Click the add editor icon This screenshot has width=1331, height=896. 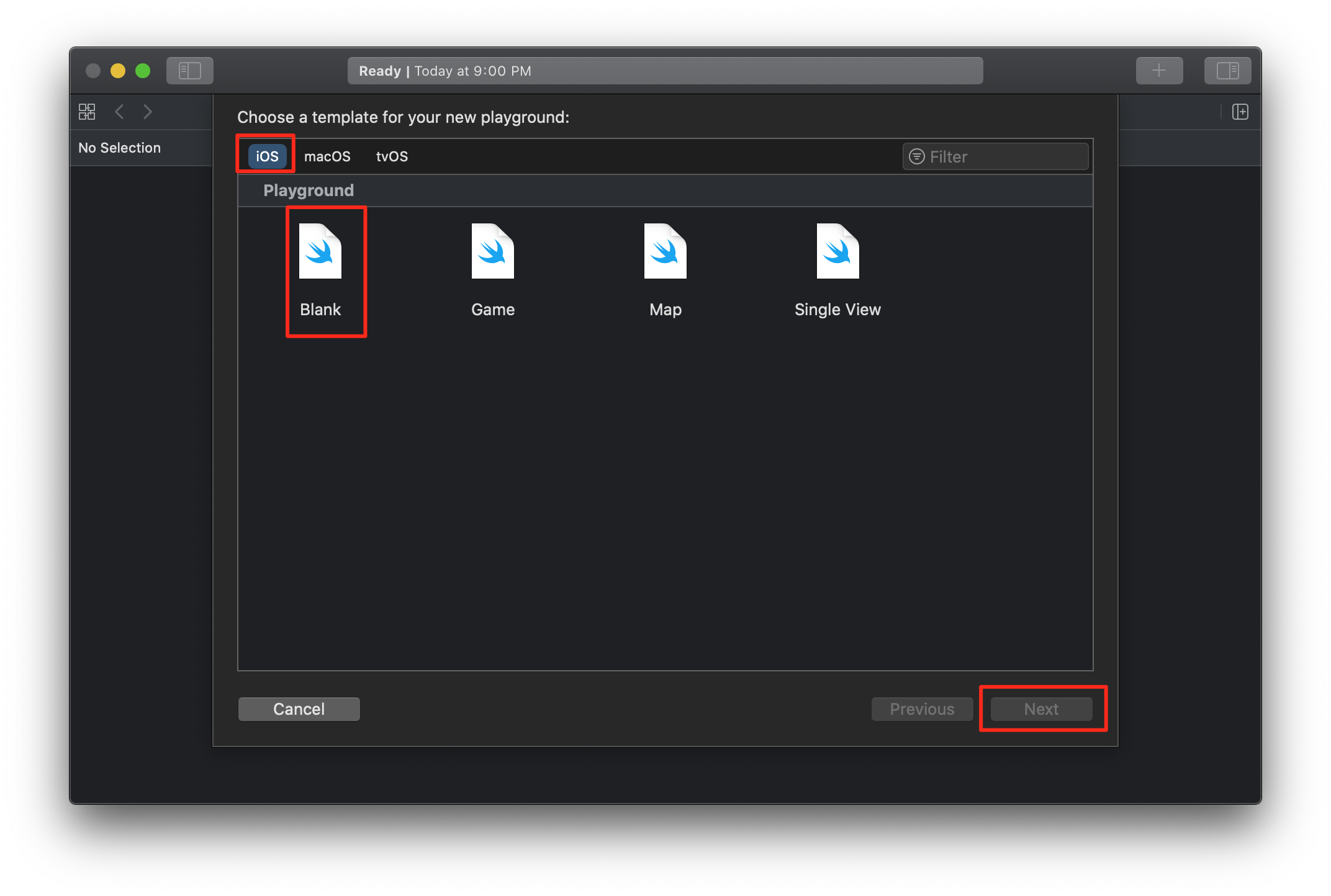pos(1240,112)
